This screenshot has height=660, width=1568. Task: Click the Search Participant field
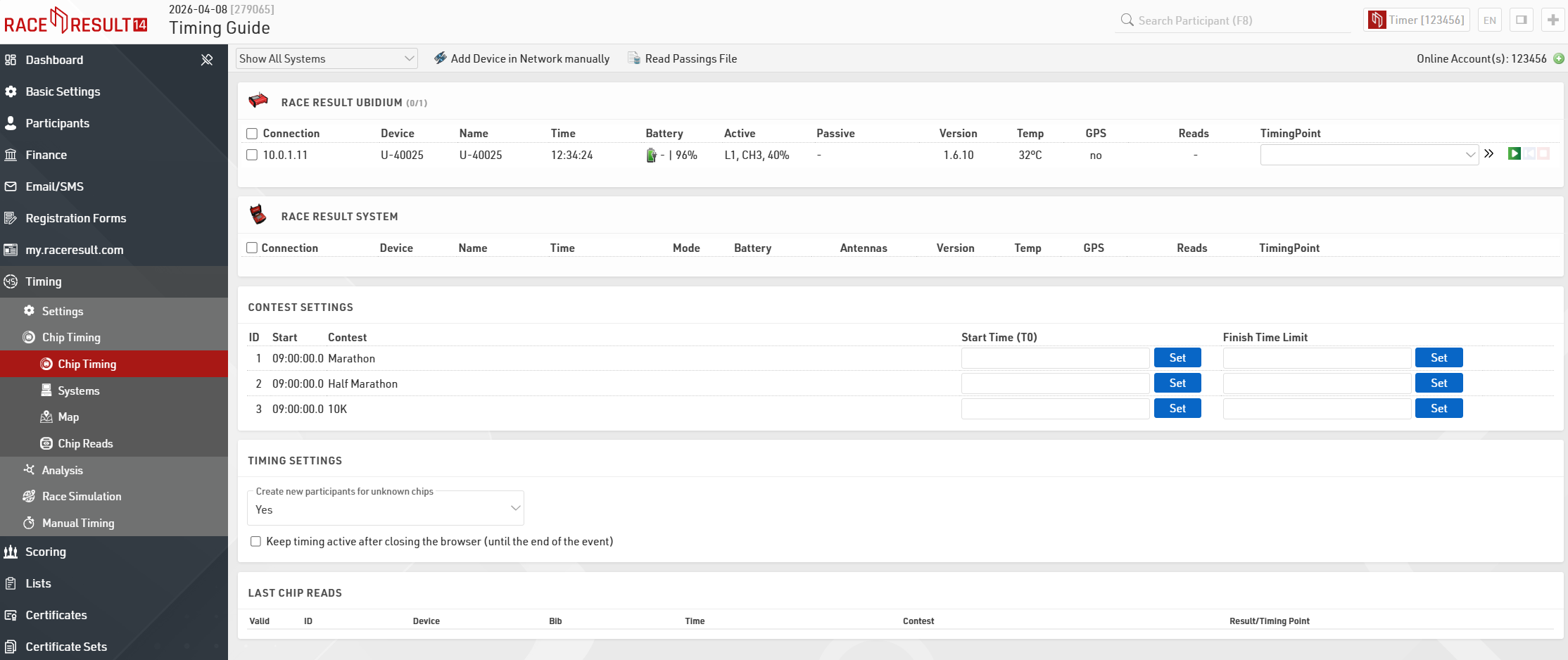(1232, 20)
